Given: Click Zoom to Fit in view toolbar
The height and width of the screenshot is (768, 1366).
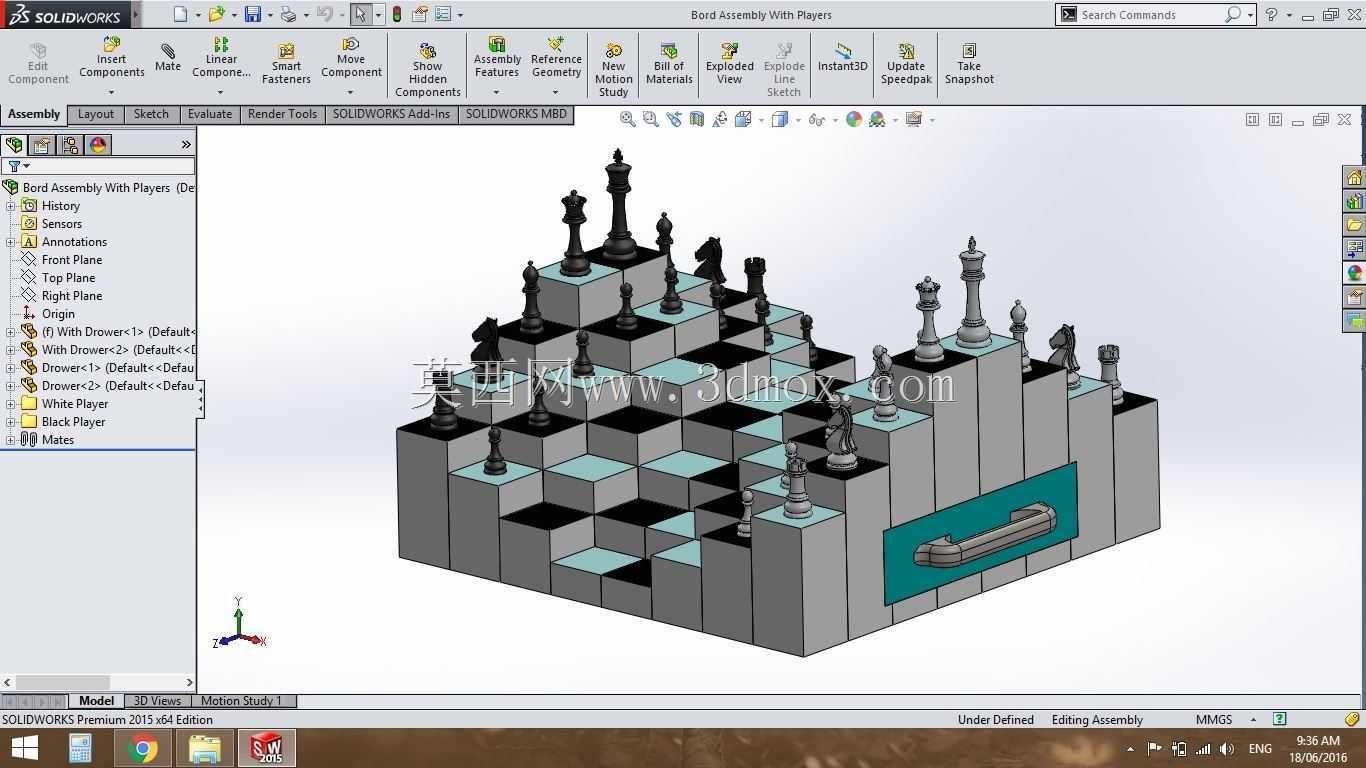Looking at the screenshot, I should click(x=627, y=119).
